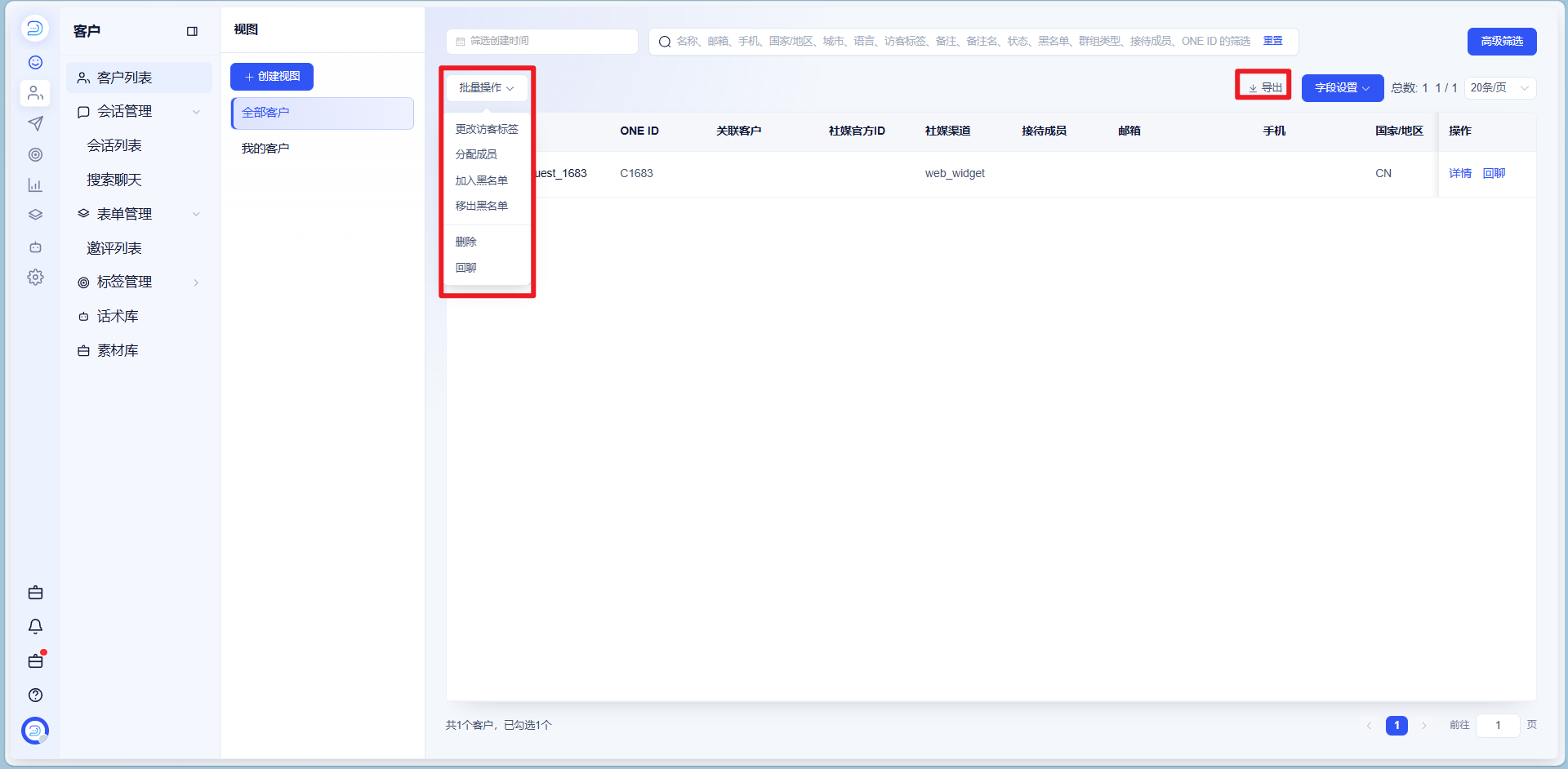Open the help question mark icon

tap(35, 696)
